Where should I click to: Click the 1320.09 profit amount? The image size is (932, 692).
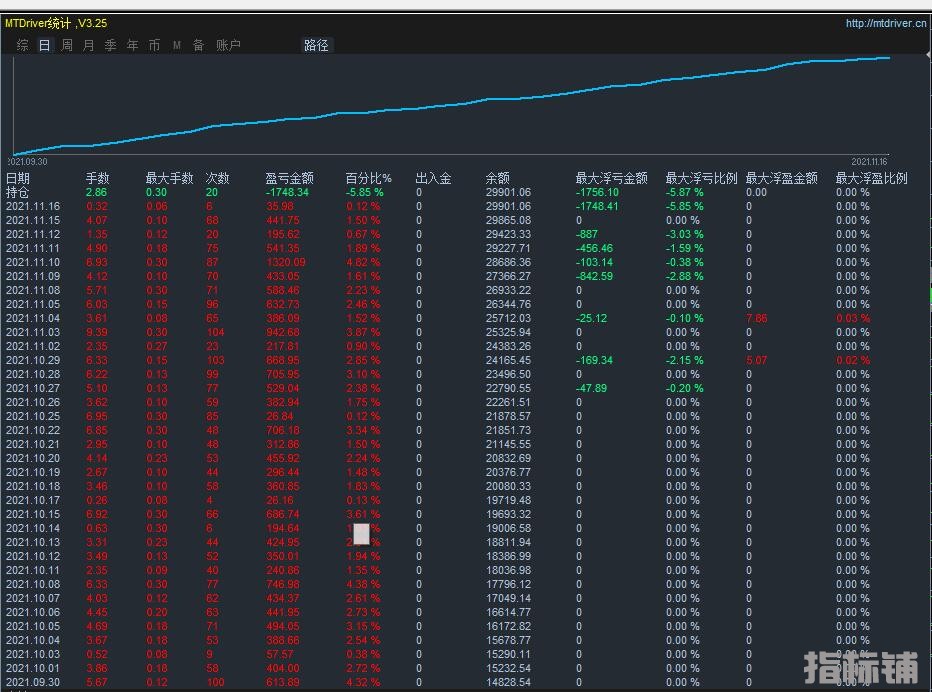point(286,262)
